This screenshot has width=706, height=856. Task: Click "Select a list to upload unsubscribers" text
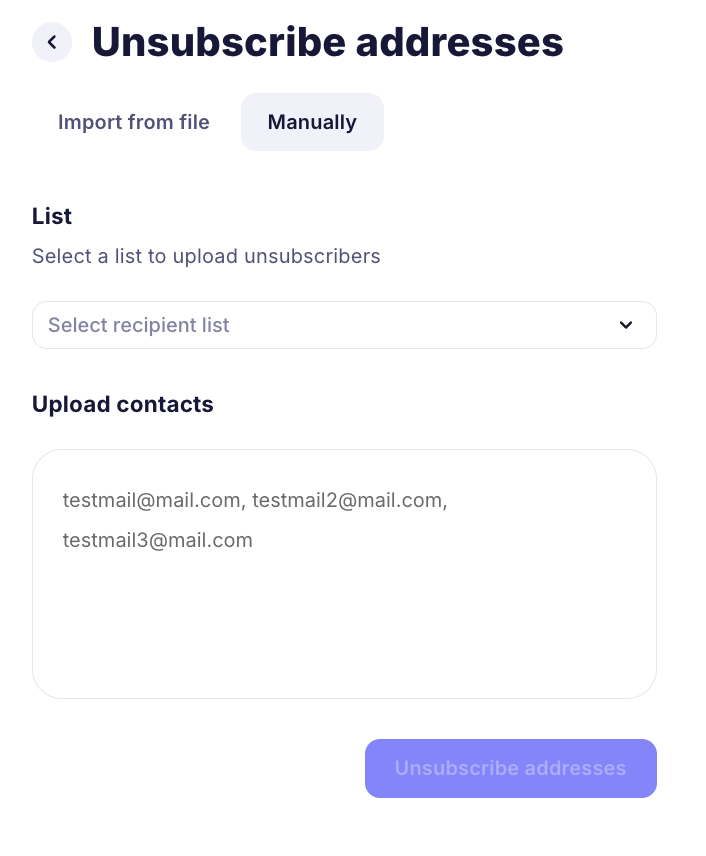[x=206, y=256]
